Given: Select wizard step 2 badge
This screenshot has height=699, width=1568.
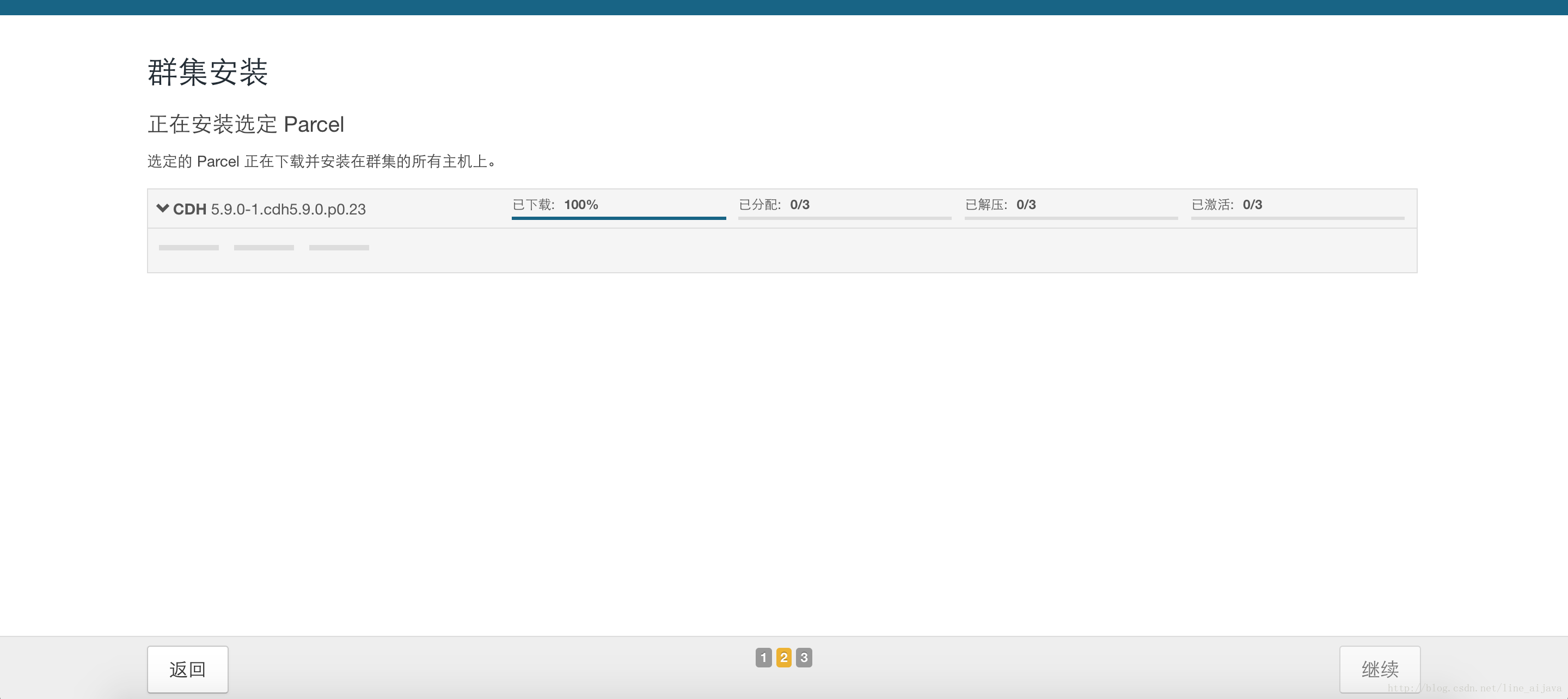Looking at the screenshot, I should tap(783, 658).
